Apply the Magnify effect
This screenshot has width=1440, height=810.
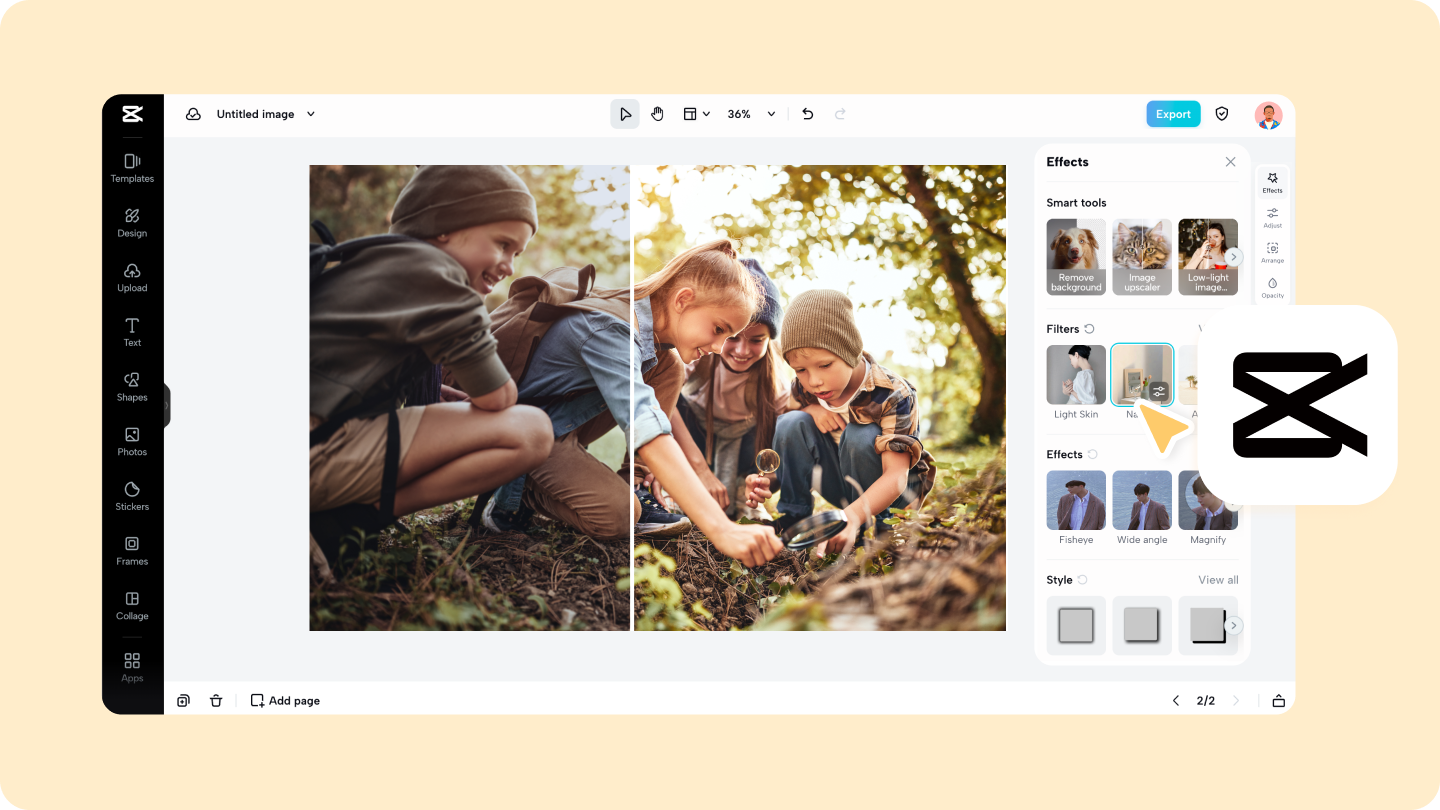click(1208, 508)
